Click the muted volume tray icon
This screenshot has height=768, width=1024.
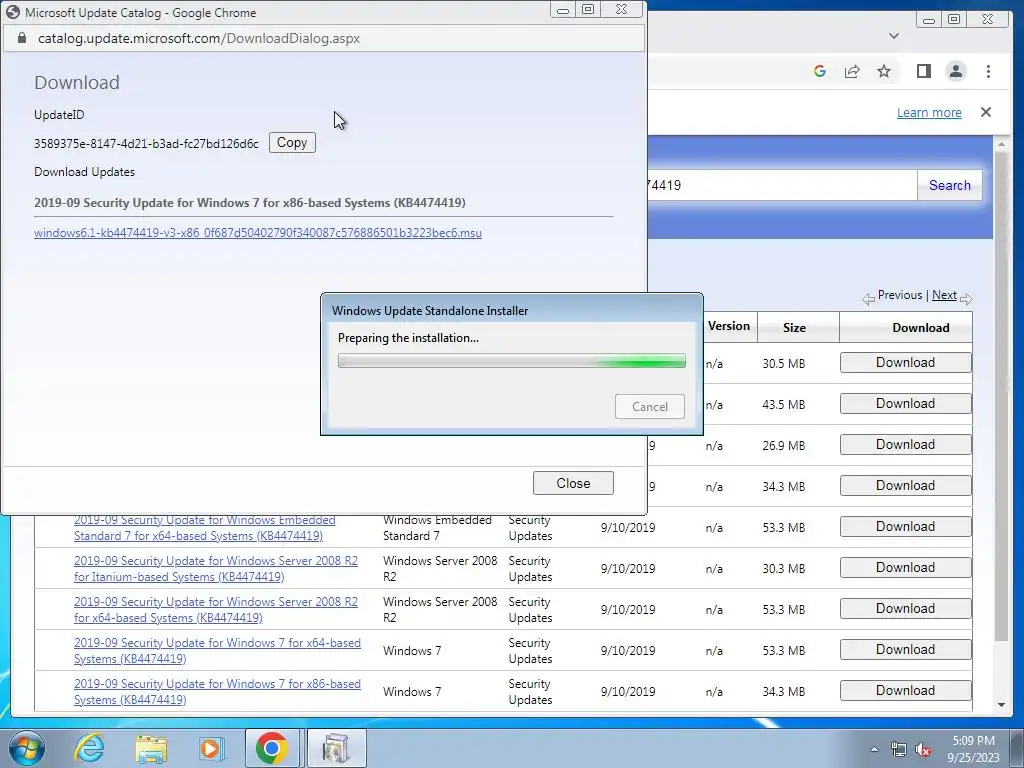coord(923,750)
